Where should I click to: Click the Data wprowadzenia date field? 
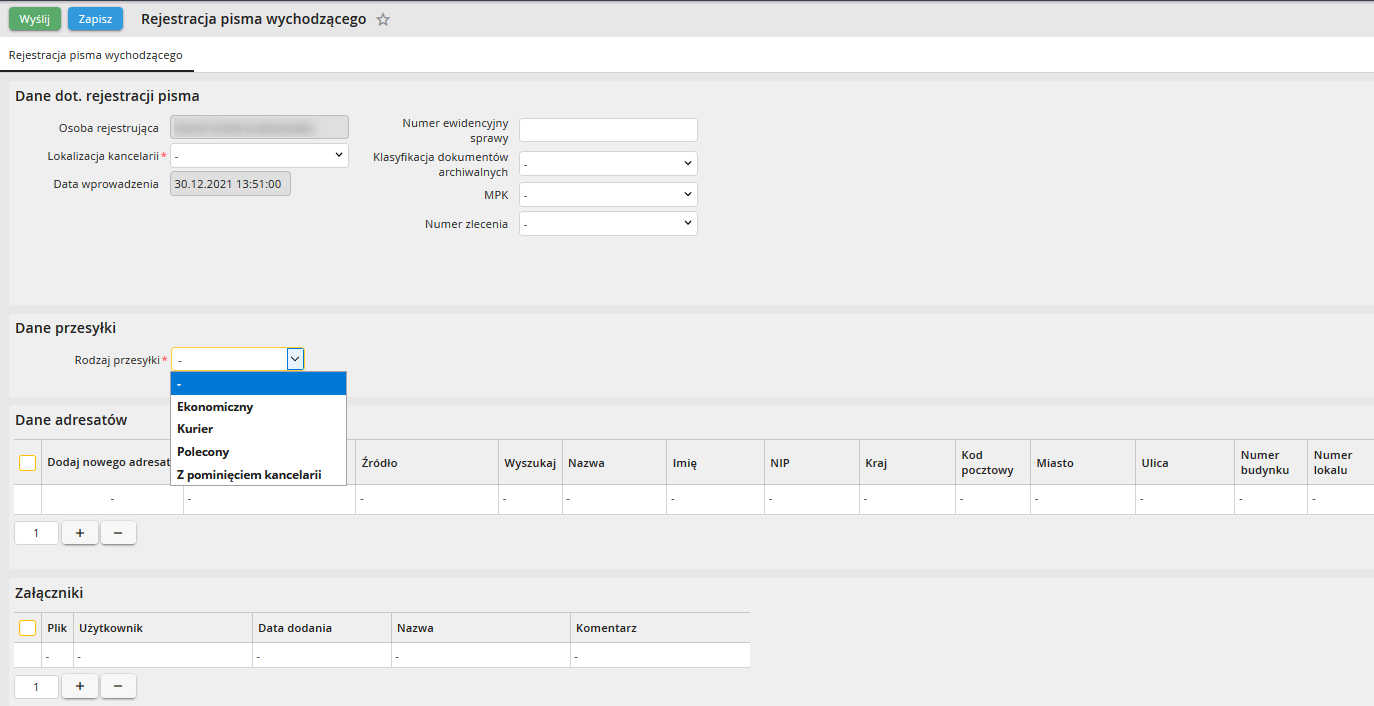point(230,184)
